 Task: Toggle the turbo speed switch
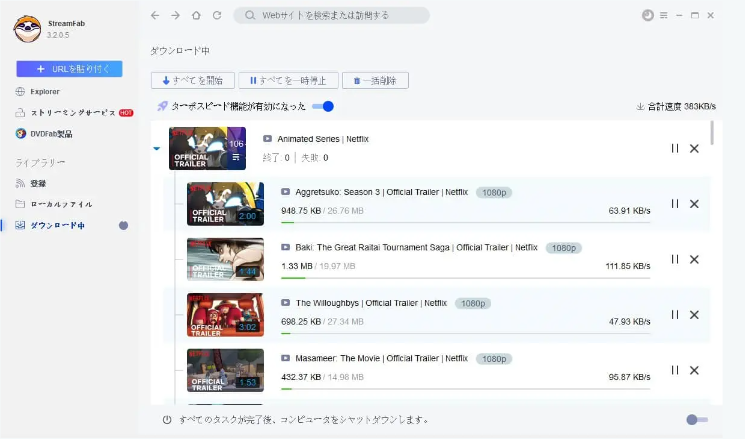(x=323, y=106)
